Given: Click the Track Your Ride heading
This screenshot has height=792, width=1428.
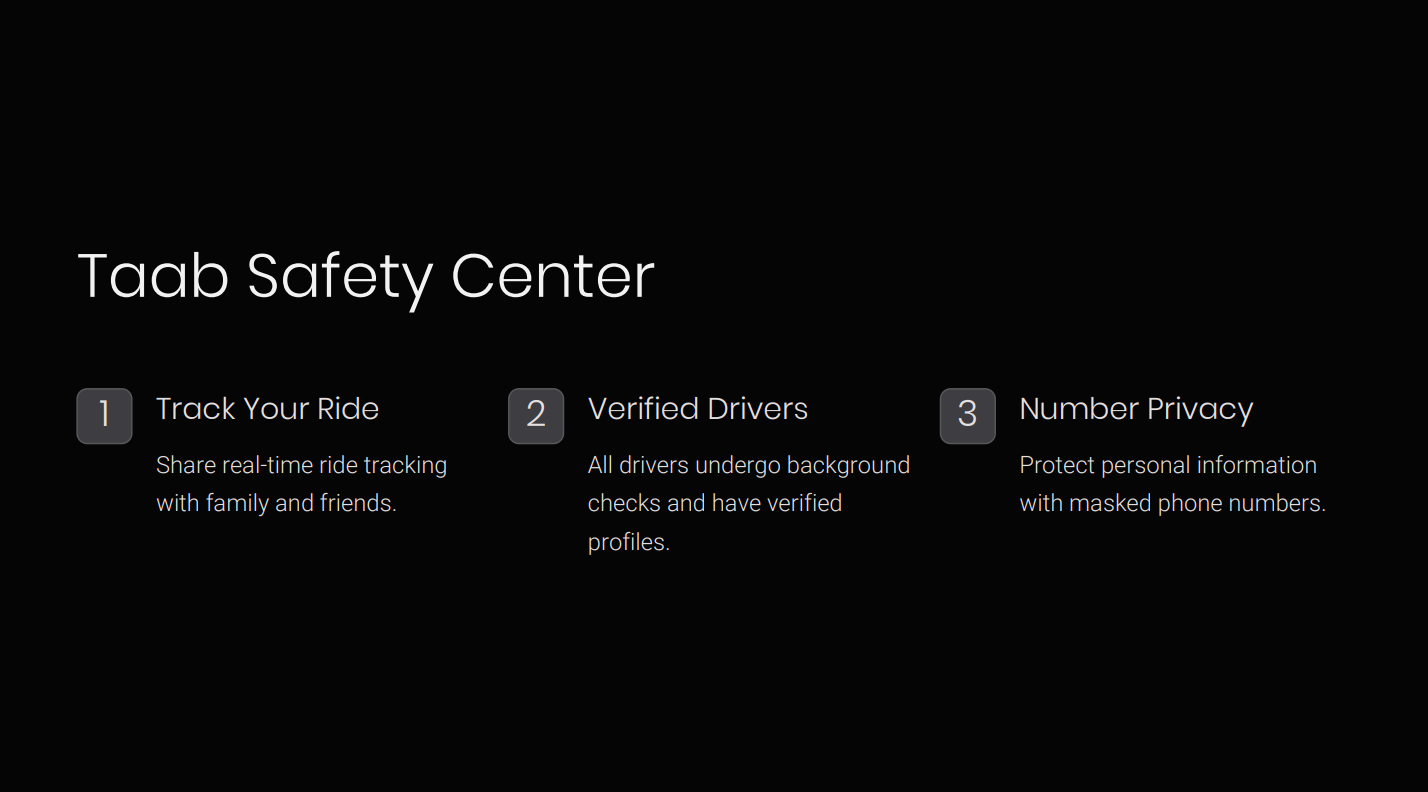Looking at the screenshot, I should 268,409.
